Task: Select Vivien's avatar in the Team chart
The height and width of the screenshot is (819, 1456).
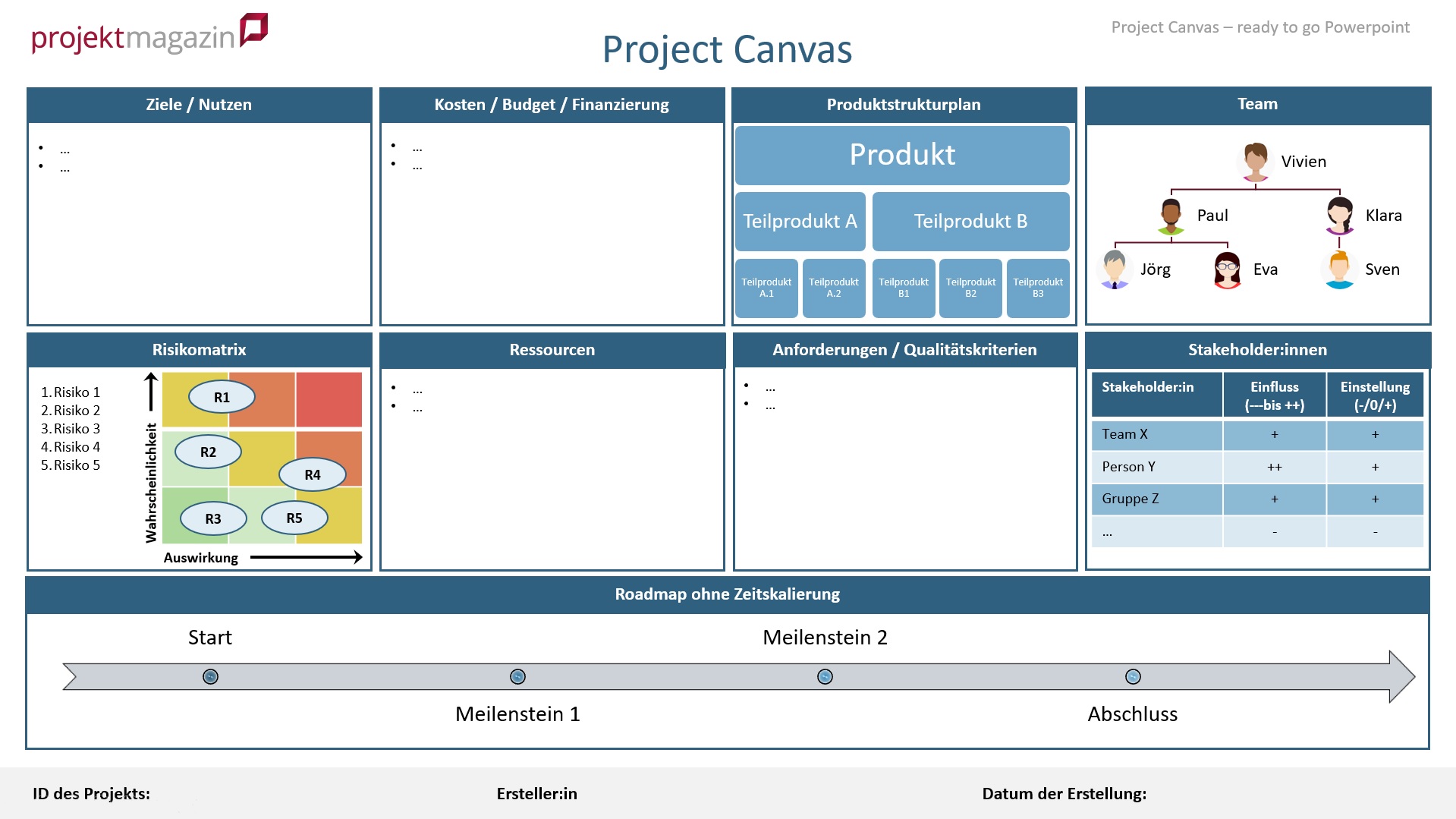Action: [x=1256, y=162]
